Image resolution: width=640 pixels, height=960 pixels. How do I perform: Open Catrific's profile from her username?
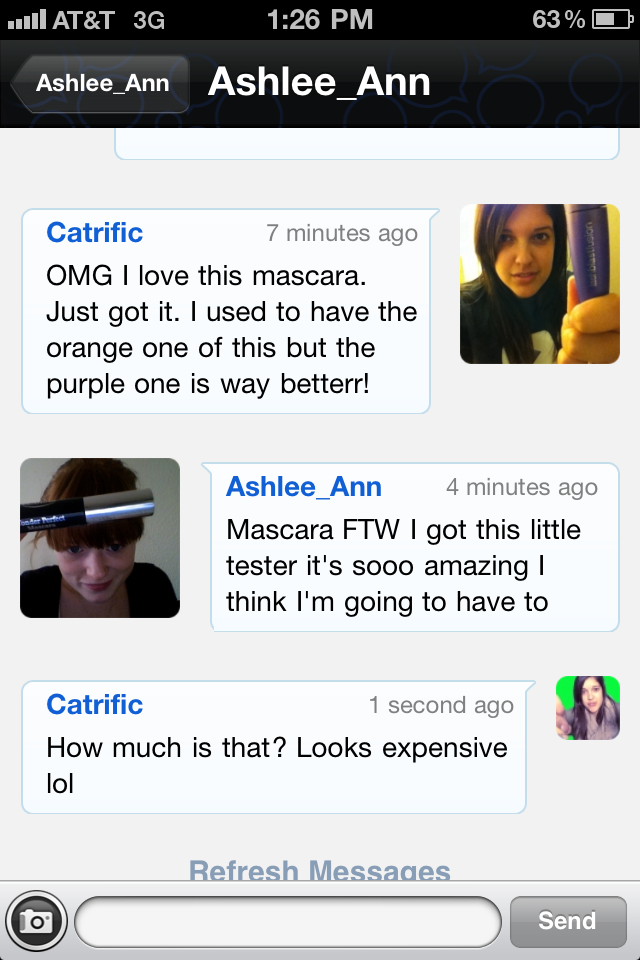[x=94, y=232]
